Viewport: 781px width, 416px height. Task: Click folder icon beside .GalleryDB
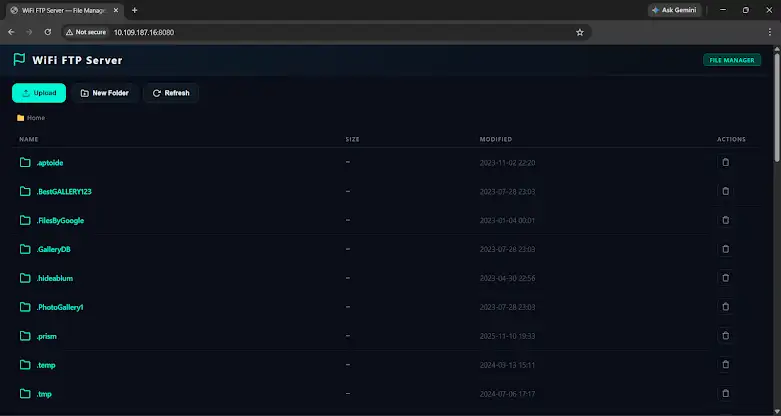tap(25, 249)
